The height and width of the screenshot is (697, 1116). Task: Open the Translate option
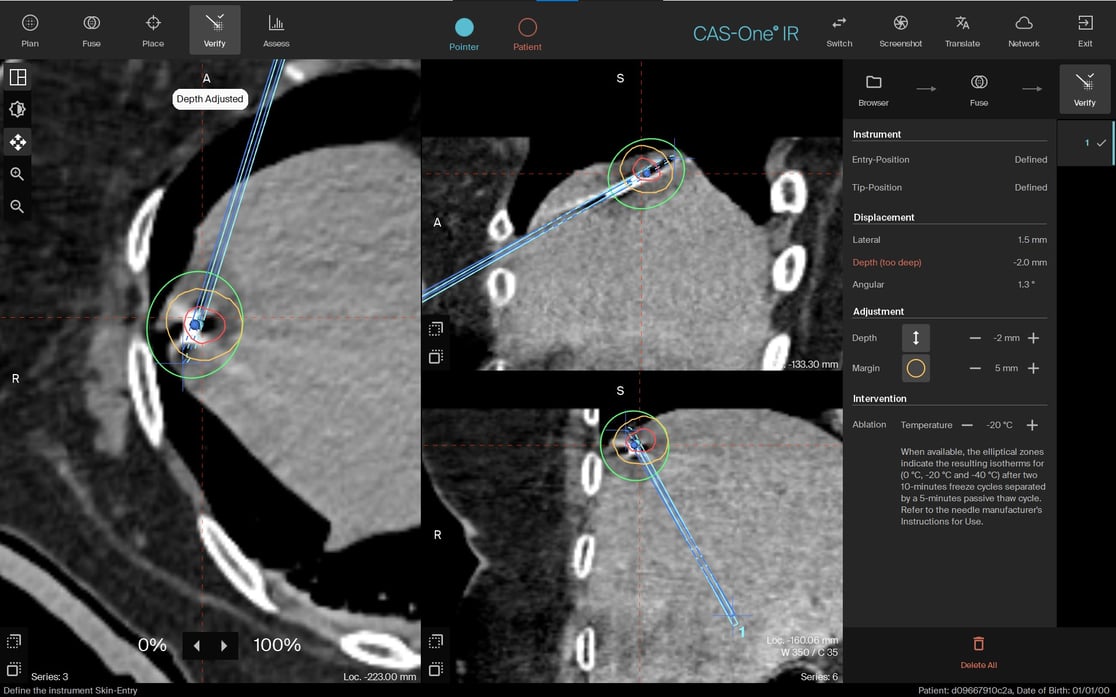(962, 31)
